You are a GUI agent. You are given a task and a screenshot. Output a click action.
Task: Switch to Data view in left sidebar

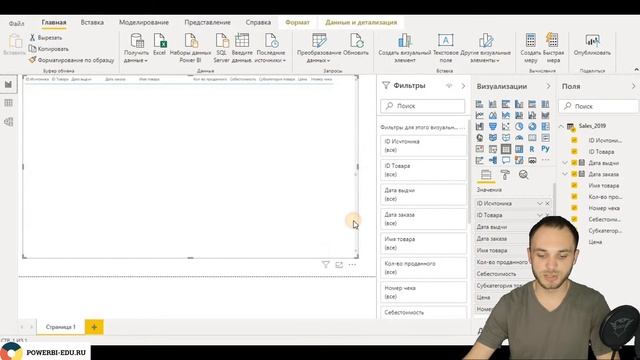9,103
